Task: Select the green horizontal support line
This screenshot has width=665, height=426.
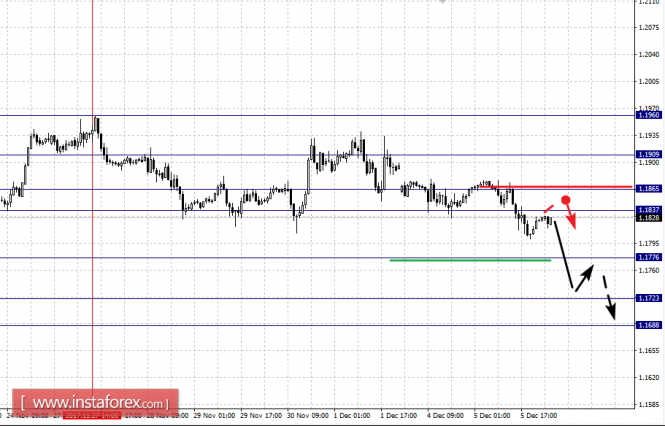Action: 470,260
